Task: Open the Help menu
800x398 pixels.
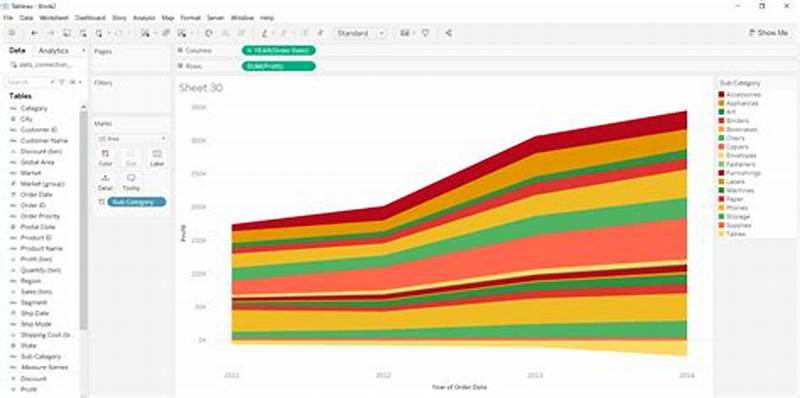Action: [x=267, y=18]
